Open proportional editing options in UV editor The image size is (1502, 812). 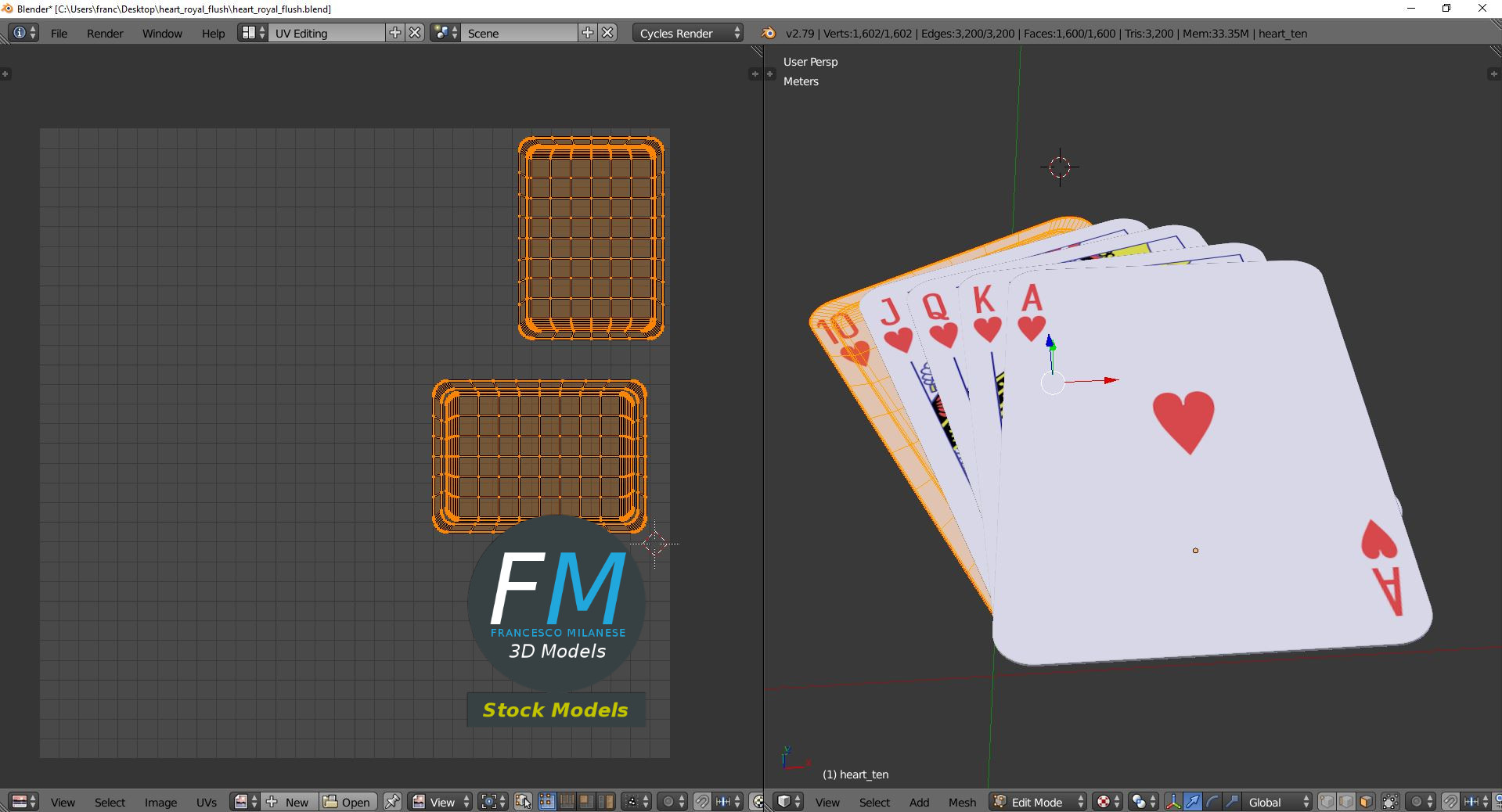click(672, 802)
